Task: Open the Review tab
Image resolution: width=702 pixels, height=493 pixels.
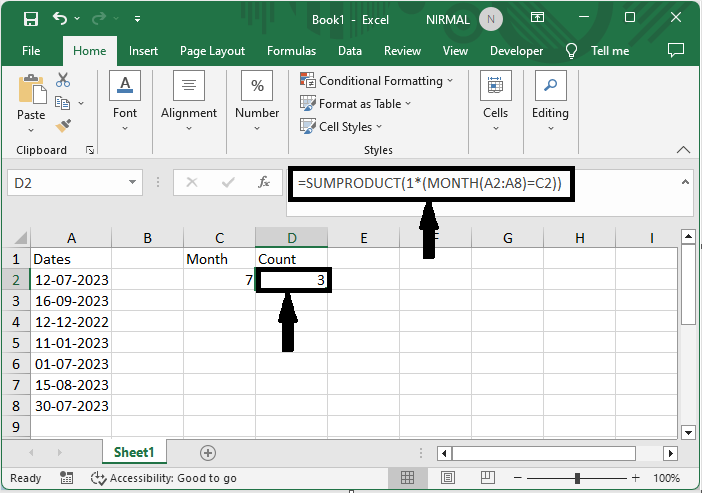Action: click(x=402, y=51)
